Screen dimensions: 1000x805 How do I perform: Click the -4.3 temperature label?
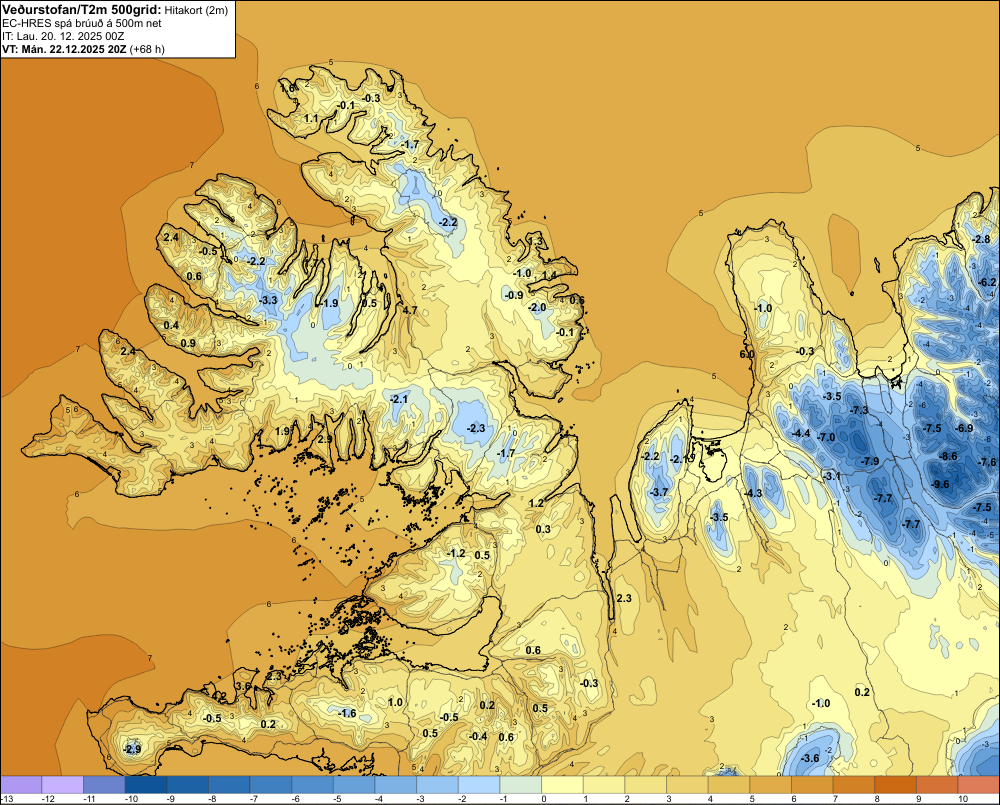753,493
